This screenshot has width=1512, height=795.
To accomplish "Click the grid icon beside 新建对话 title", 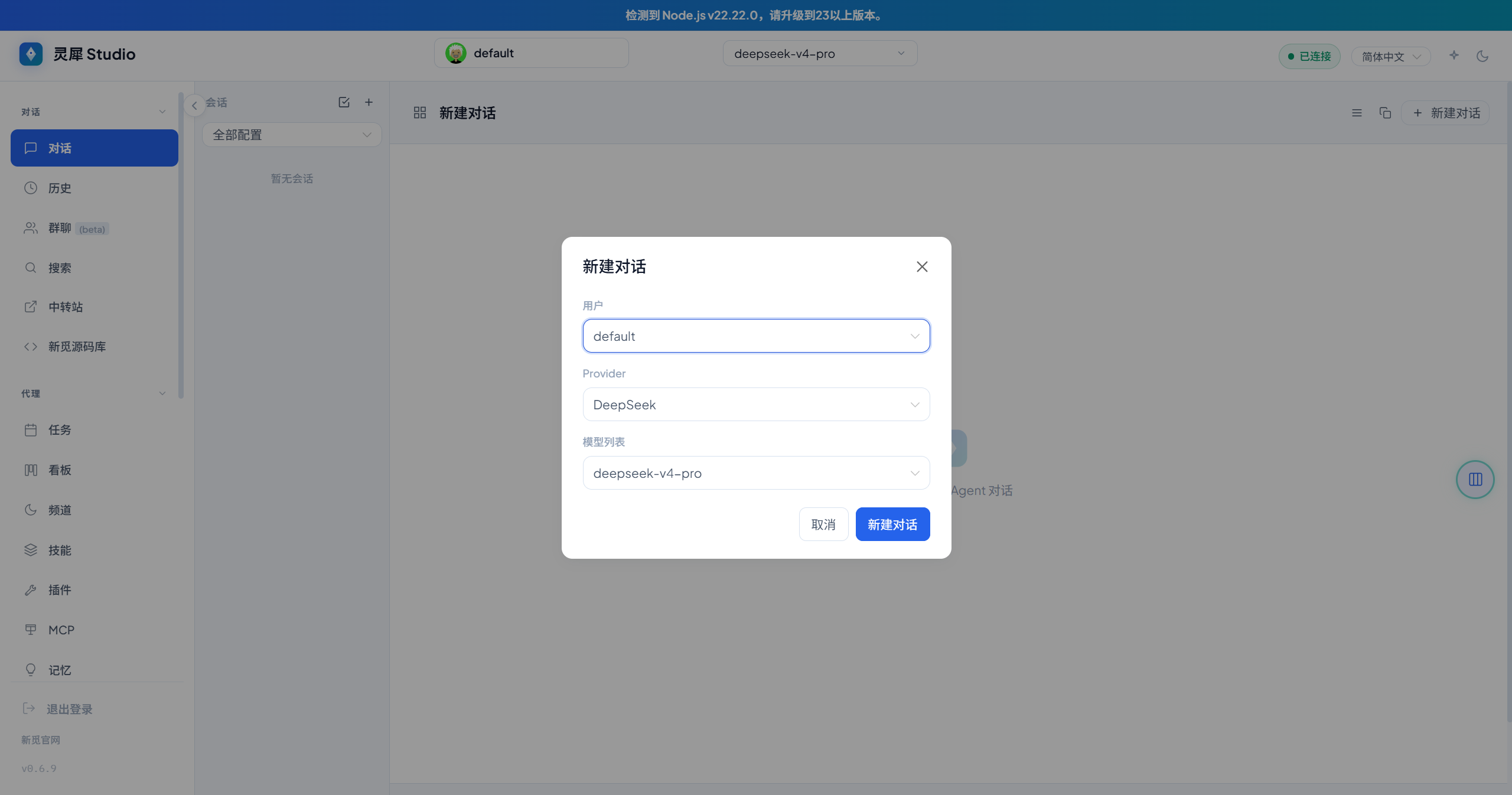I will click(x=420, y=113).
